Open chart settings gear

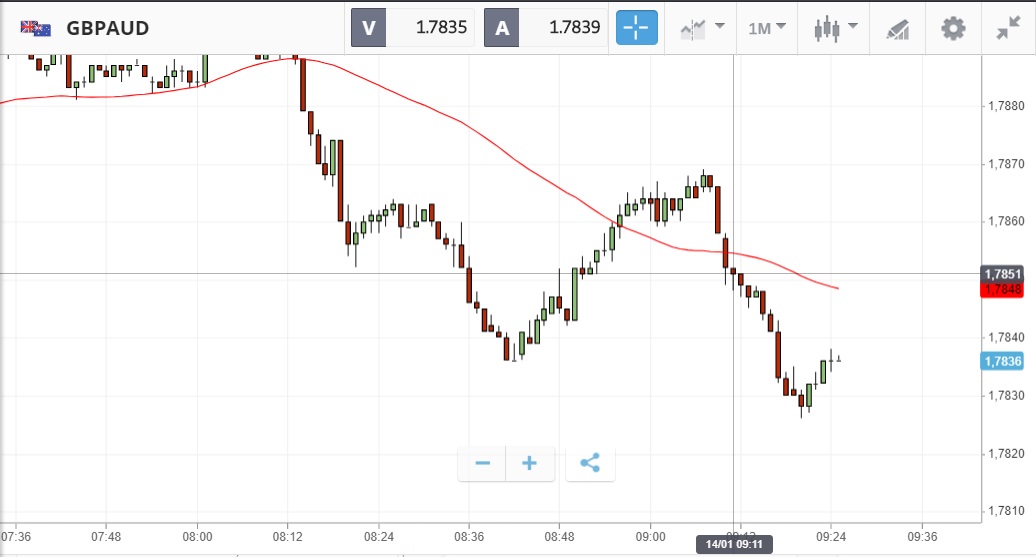[953, 28]
